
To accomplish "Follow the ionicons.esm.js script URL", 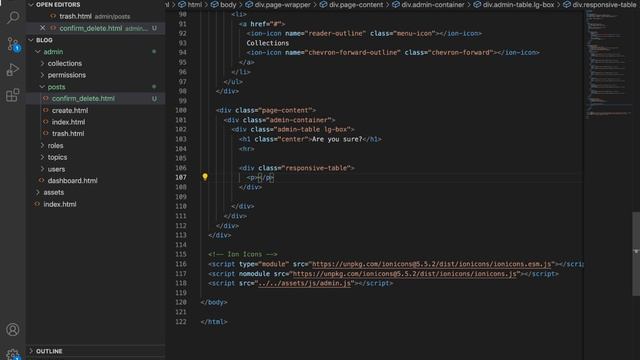I will pos(431,264).
